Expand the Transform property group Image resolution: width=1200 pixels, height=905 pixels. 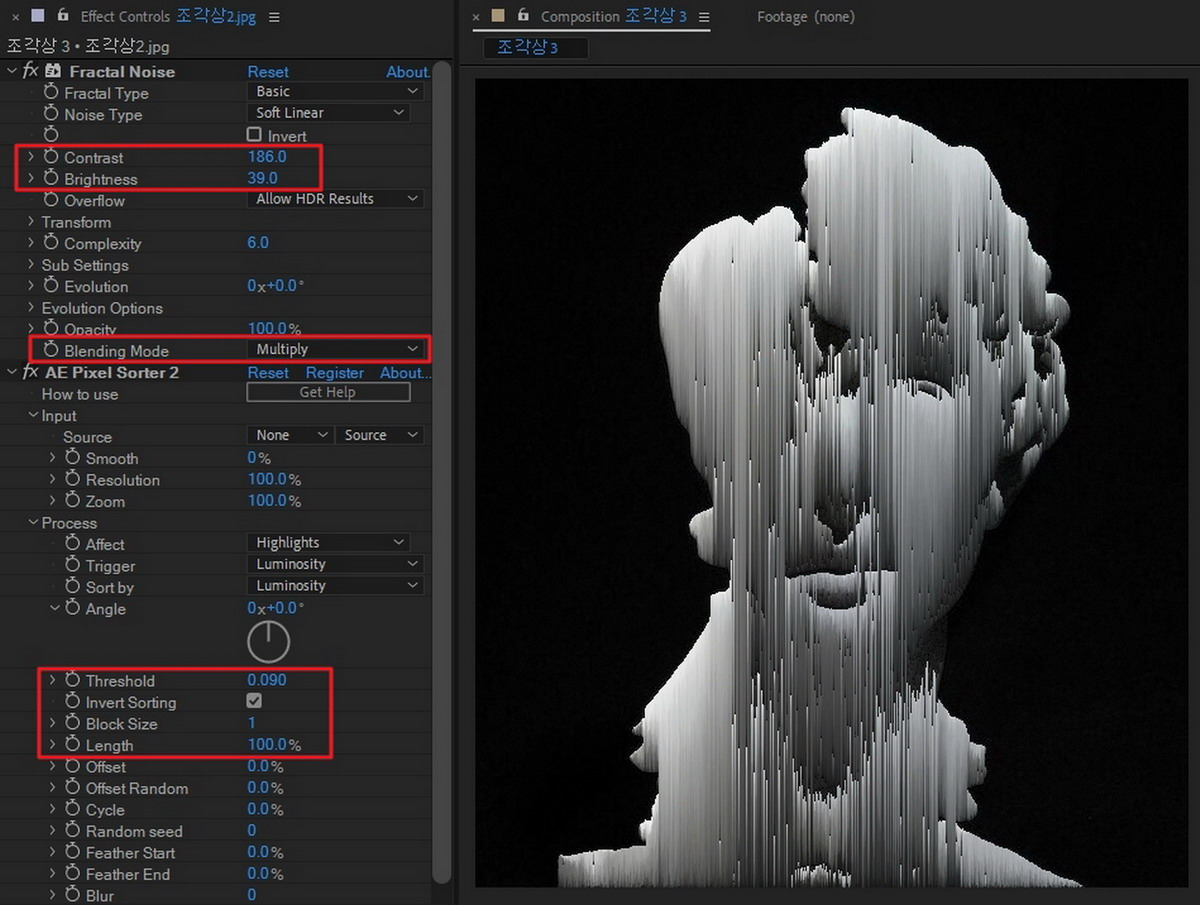(31, 222)
